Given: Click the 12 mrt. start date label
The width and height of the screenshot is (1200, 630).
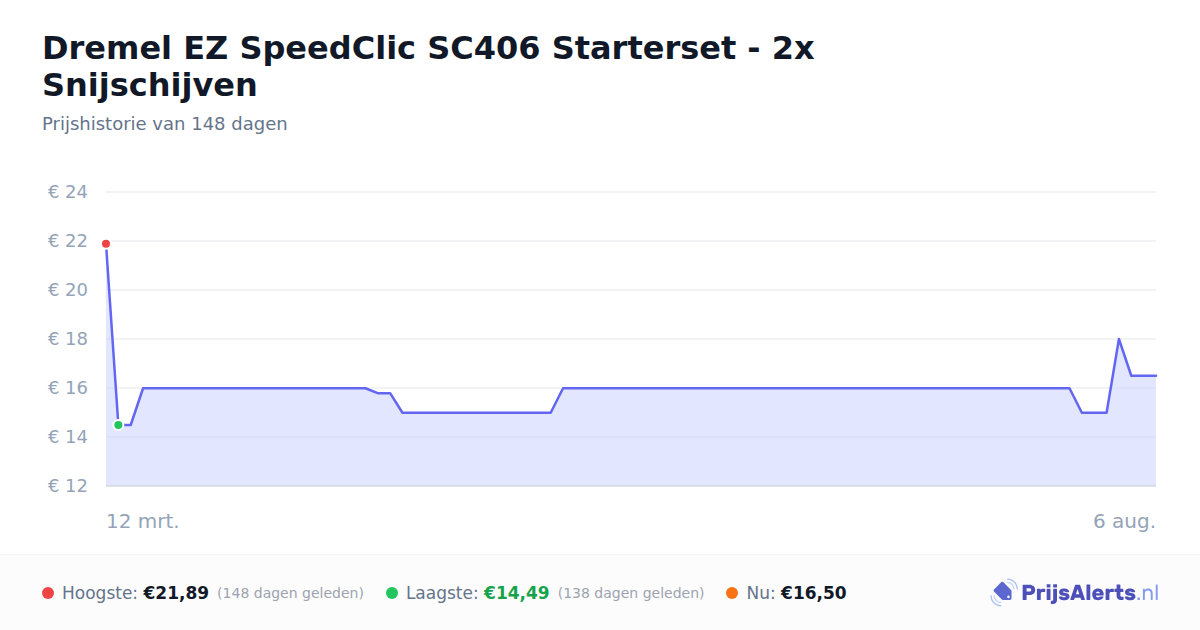Looking at the screenshot, I should [x=143, y=521].
